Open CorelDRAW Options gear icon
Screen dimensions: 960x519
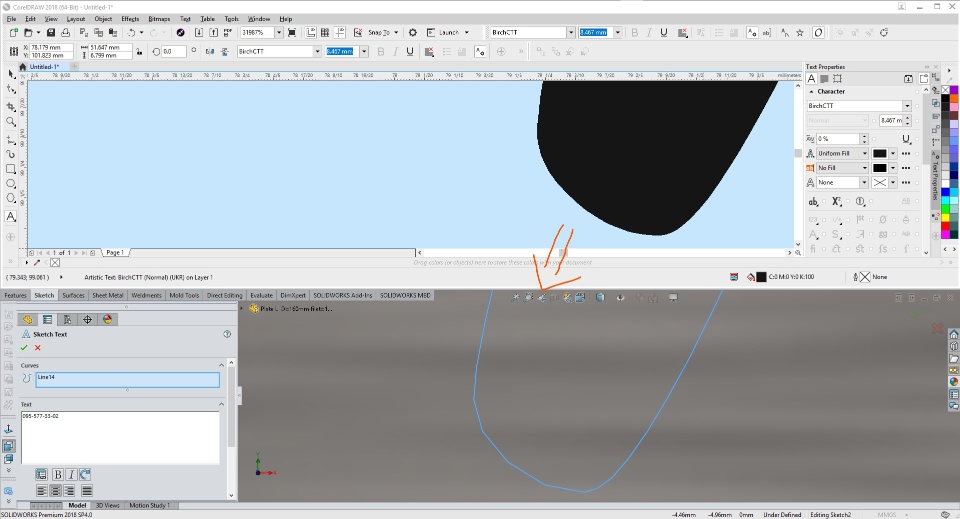tap(413, 32)
